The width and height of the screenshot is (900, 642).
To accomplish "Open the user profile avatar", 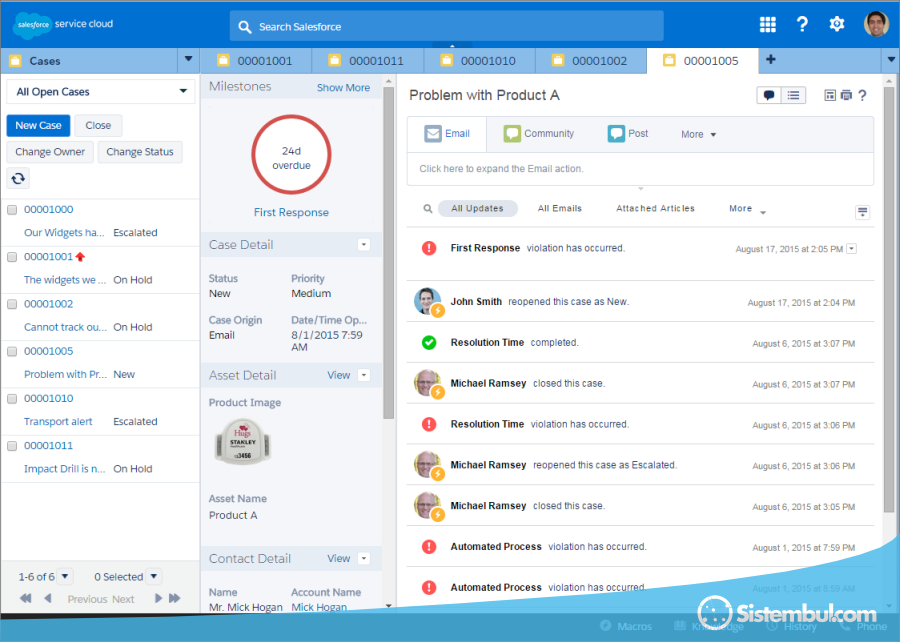I will coord(876,24).
